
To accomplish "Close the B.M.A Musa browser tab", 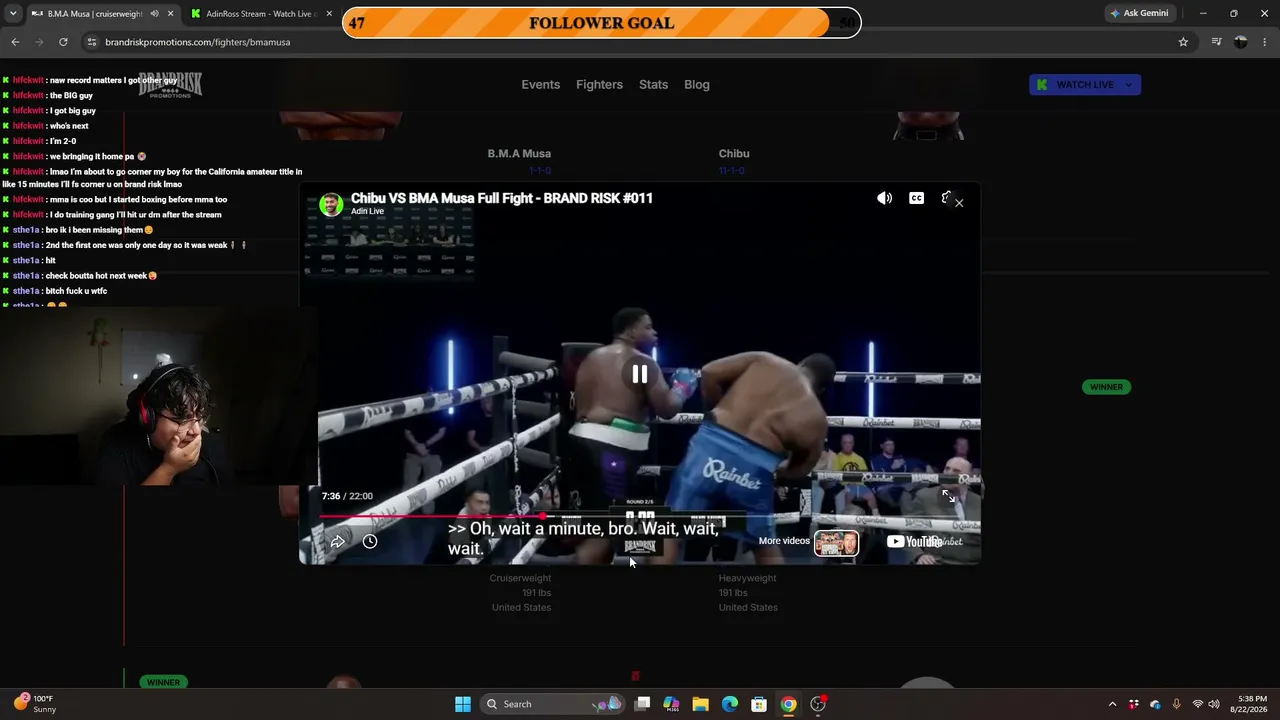I will click(170, 14).
